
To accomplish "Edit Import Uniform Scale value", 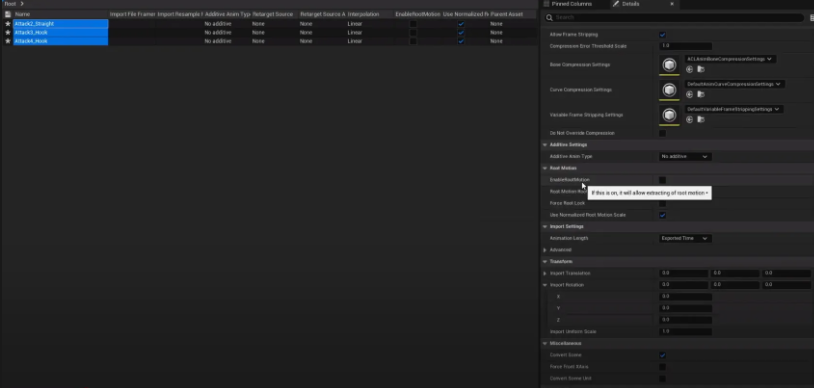I will [x=685, y=331].
